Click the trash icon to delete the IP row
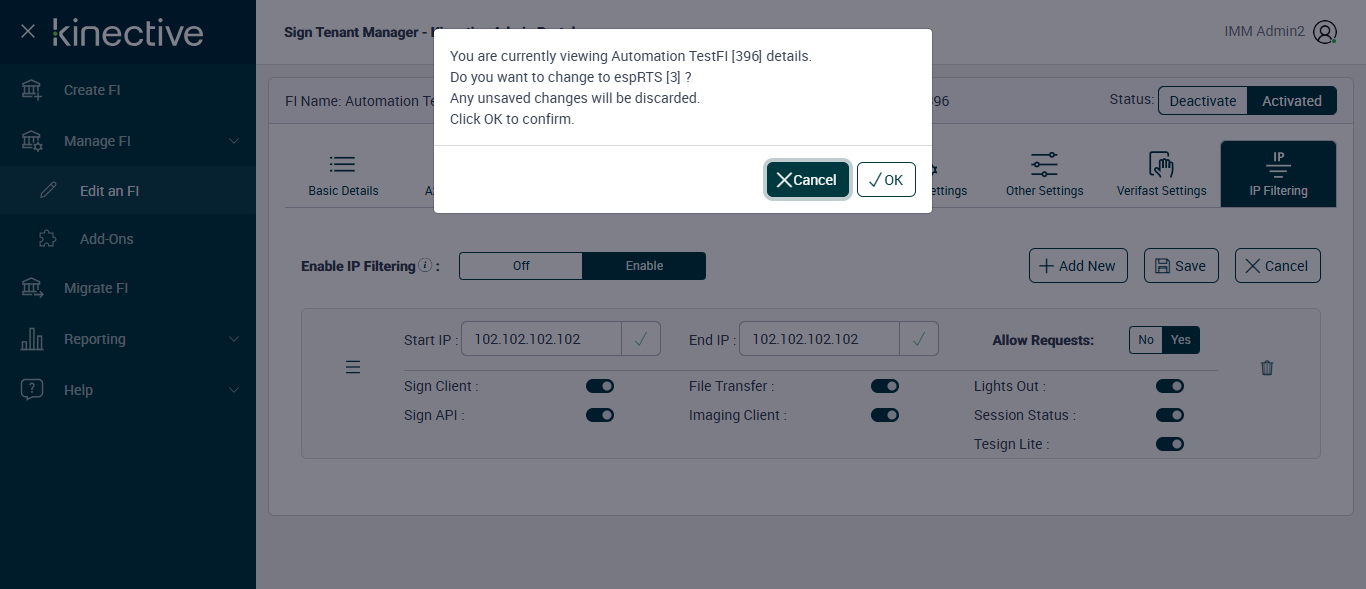The height and width of the screenshot is (589, 1366). point(1267,368)
